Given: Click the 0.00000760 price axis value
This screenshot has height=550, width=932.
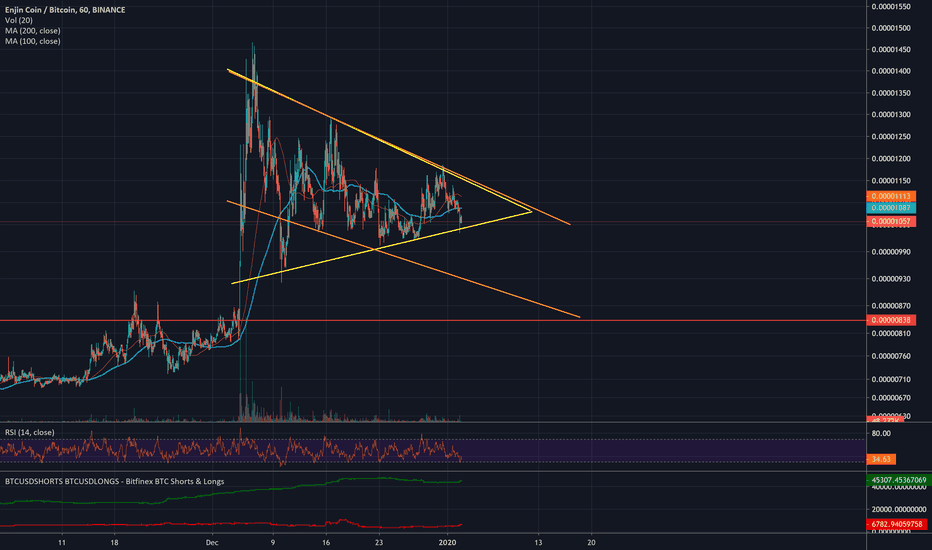Looking at the screenshot, I should click(x=891, y=356).
